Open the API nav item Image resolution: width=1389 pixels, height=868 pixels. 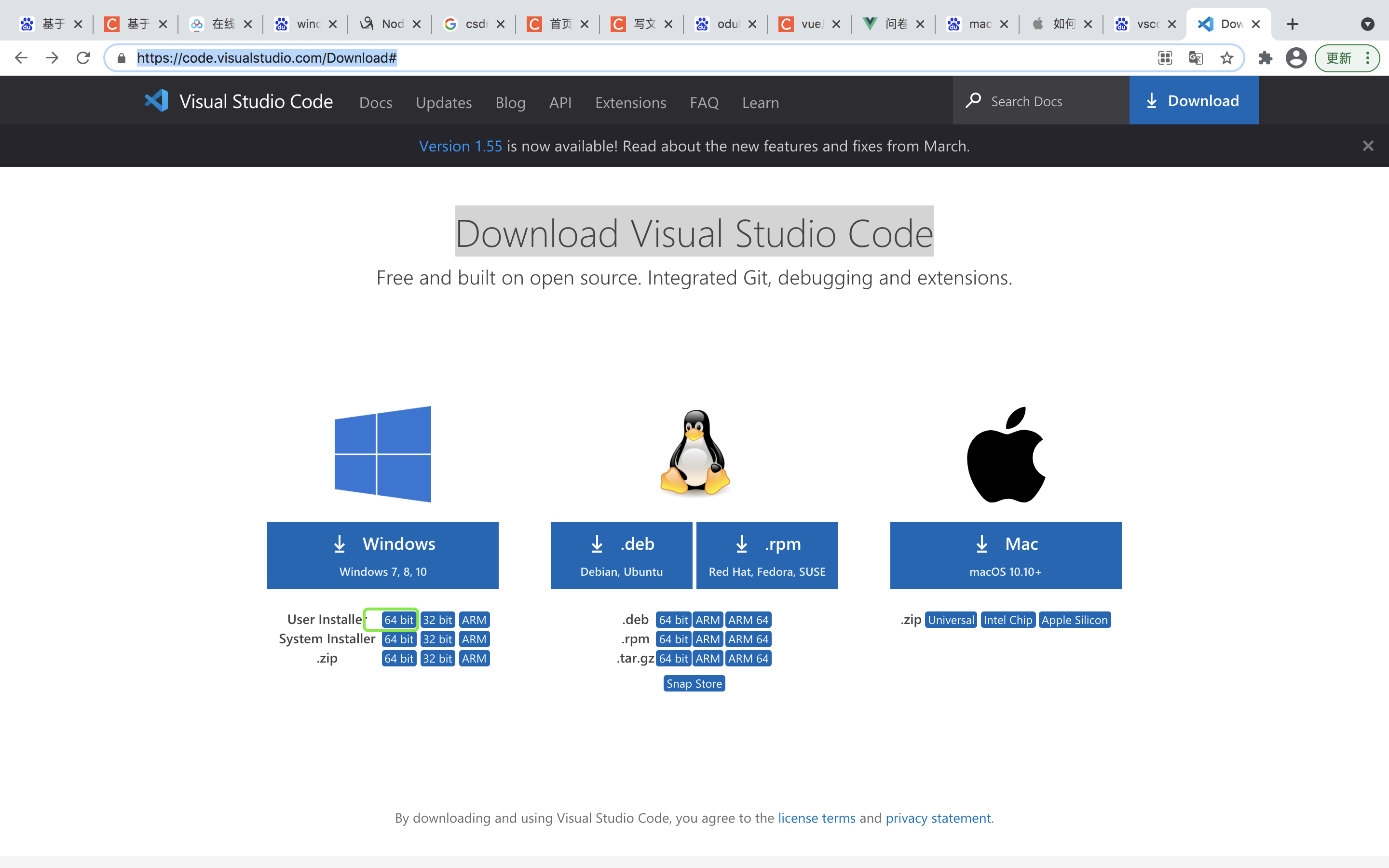coord(560,102)
